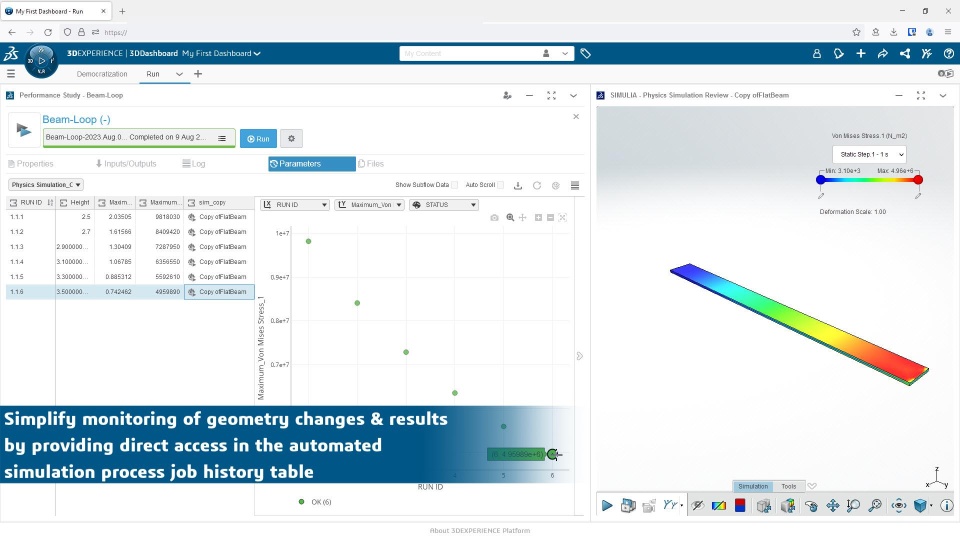Image resolution: width=960 pixels, height=540 pixels.
Task: Open the X-axis RUN ID dropdown
Action: coord(295,204)
